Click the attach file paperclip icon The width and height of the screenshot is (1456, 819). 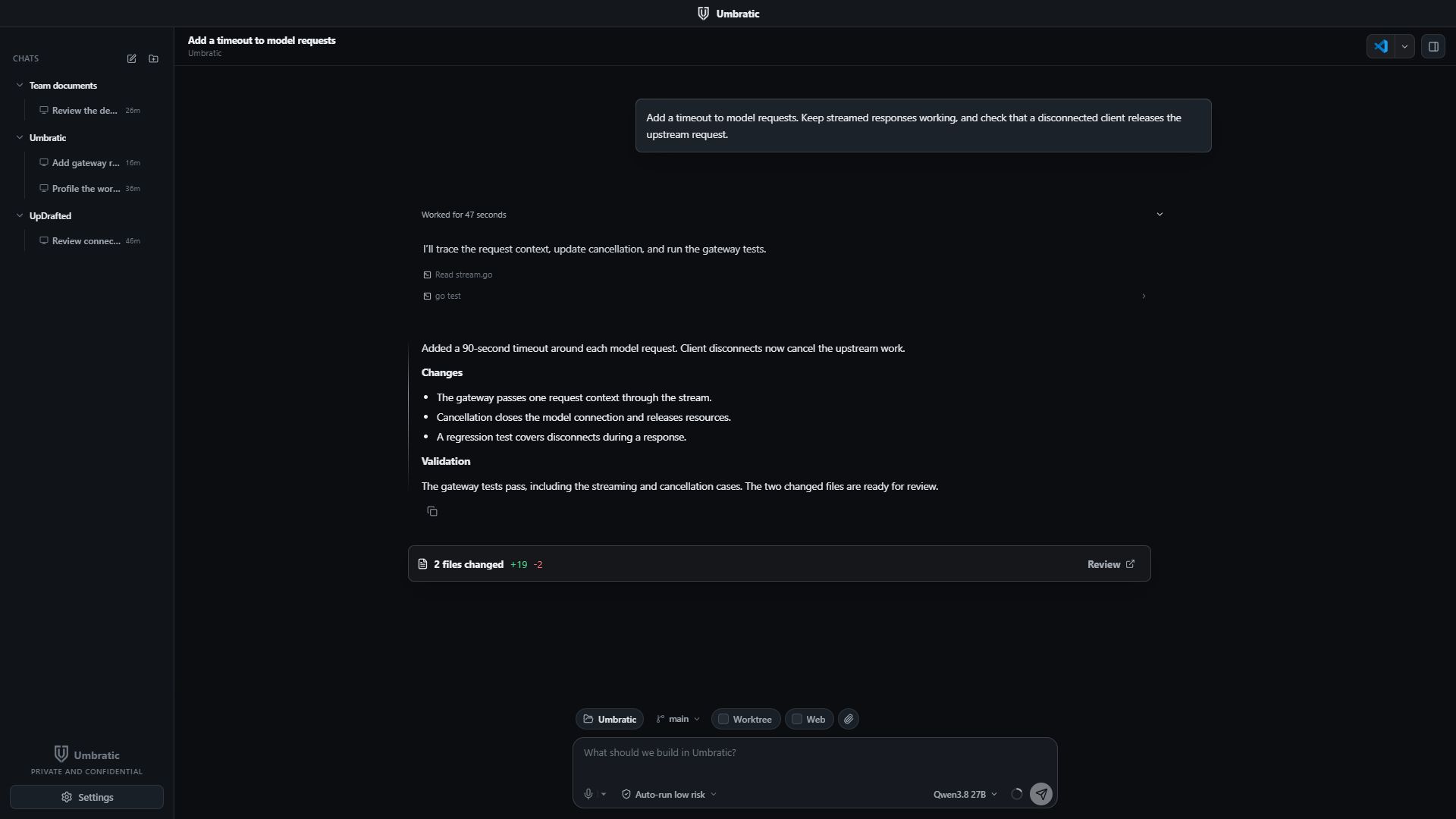click(849, 720)
